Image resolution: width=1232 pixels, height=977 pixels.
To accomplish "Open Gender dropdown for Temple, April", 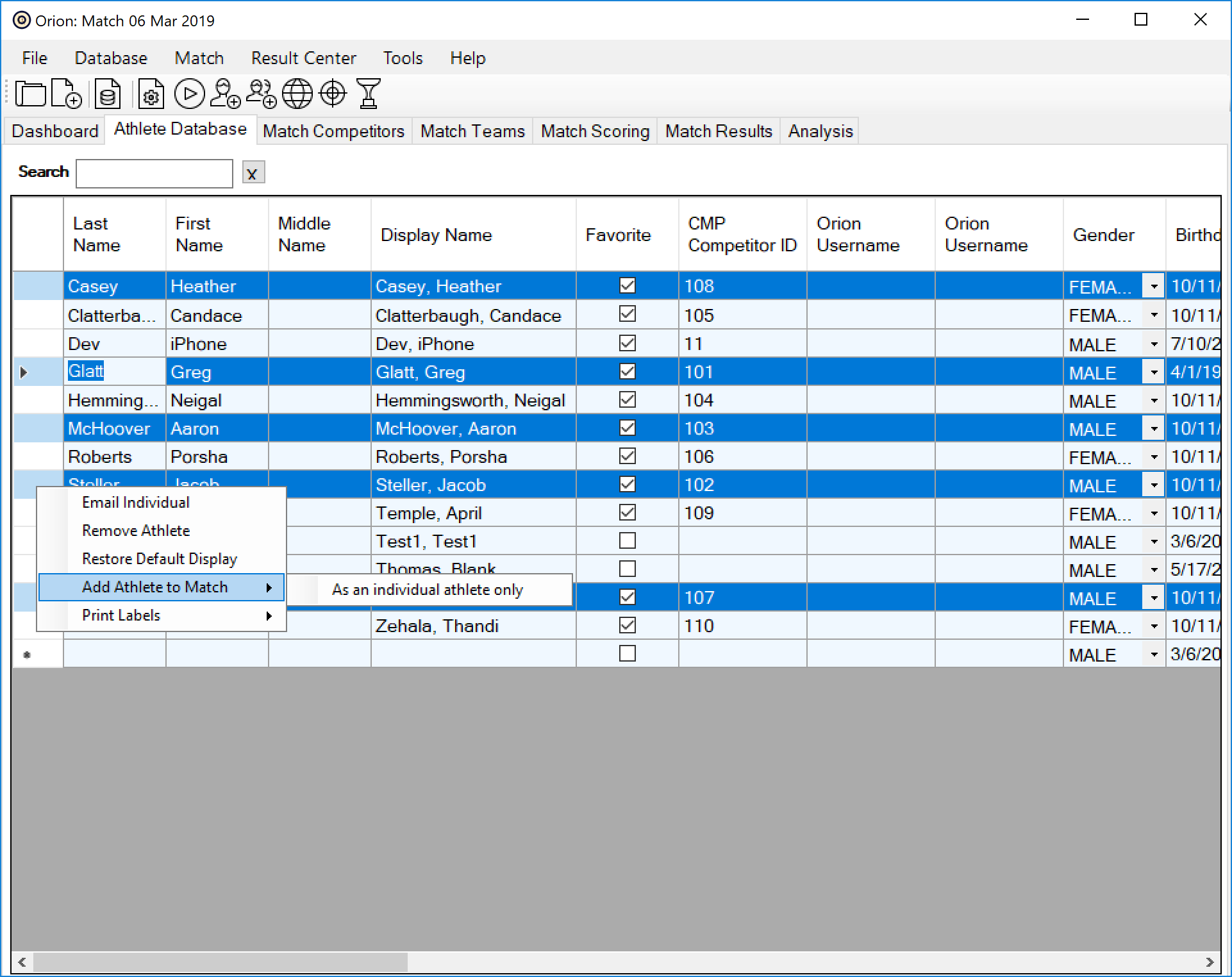I will (1154, 513).
